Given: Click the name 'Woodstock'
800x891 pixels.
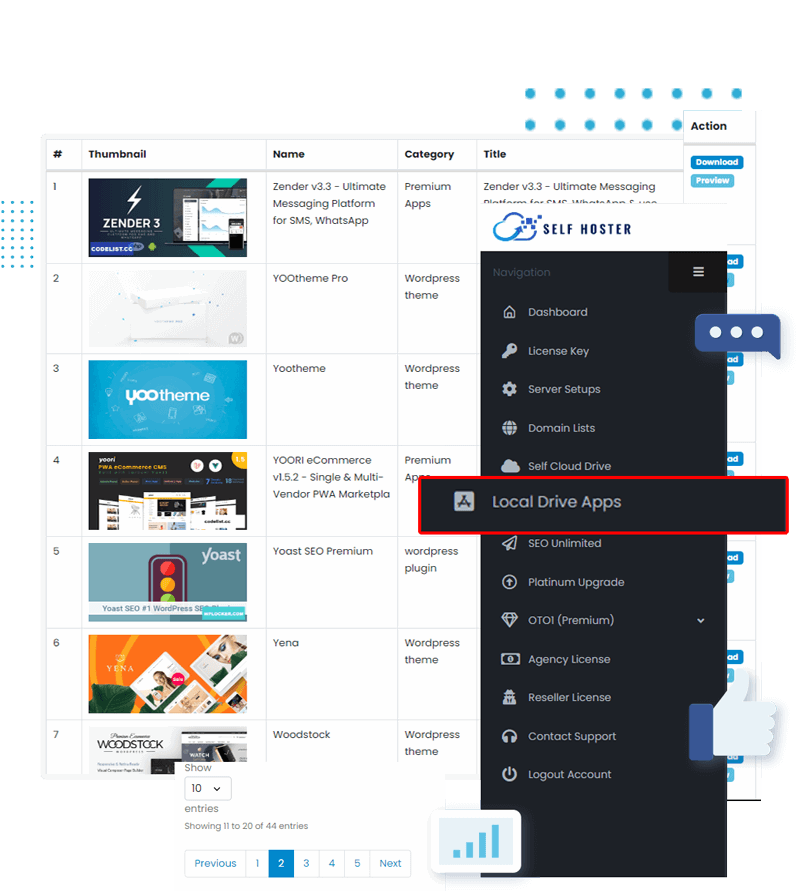Looking at the screenshot, I should [x=301, y=734].
